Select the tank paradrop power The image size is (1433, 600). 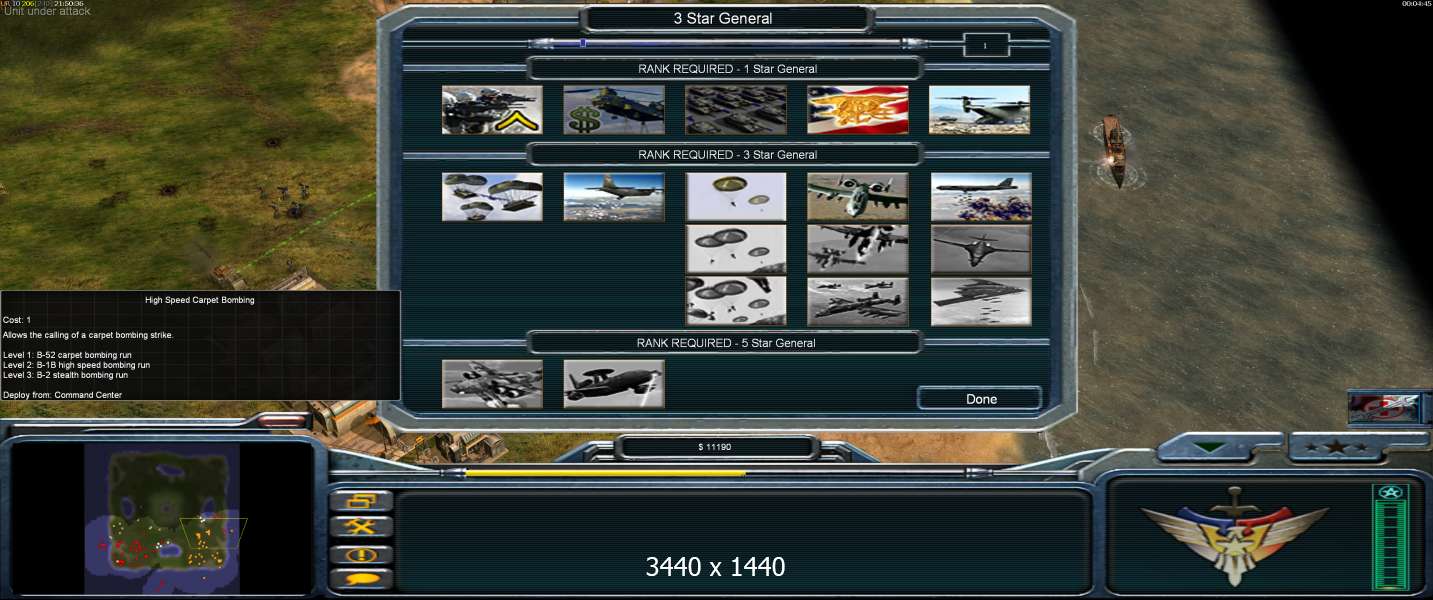pyautogui.click(x=492, y=197)
